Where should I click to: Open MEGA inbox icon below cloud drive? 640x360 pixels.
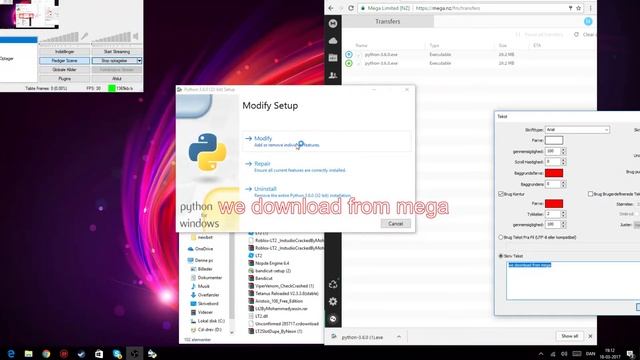pyautogui.click(x=333, y=58)
